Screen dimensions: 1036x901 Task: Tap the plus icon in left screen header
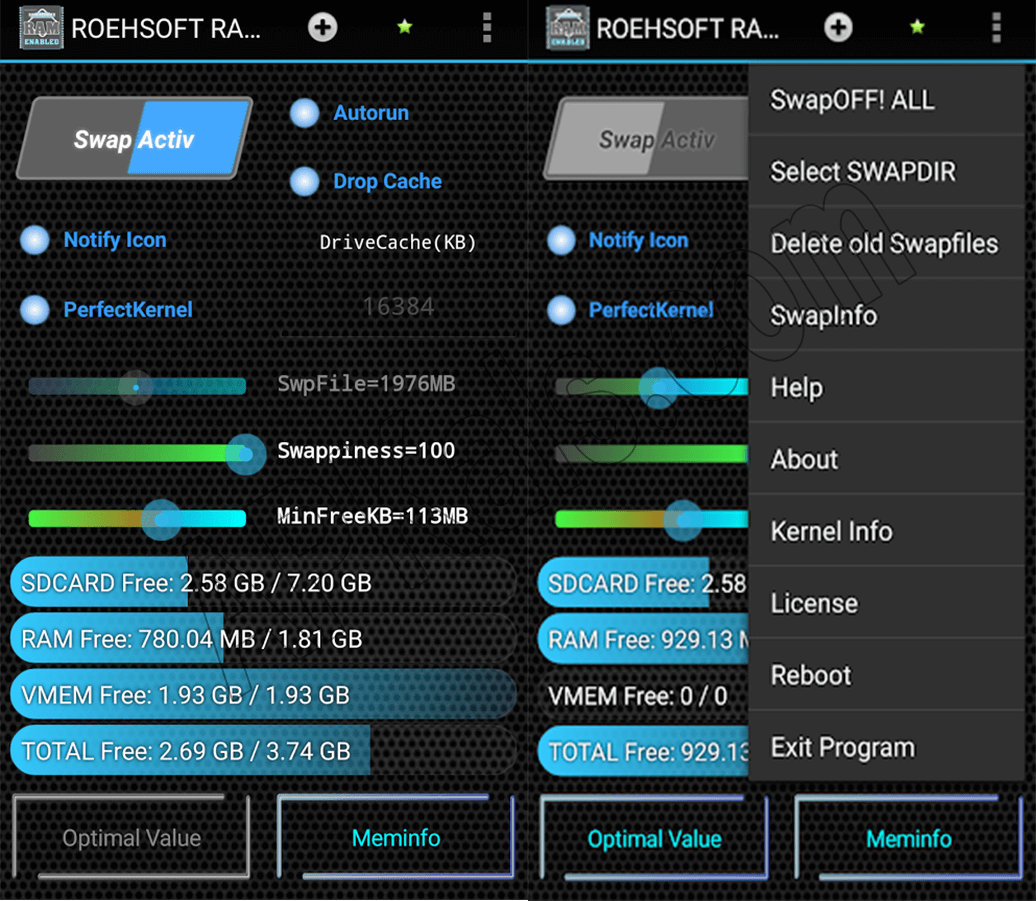click(322, 28)
